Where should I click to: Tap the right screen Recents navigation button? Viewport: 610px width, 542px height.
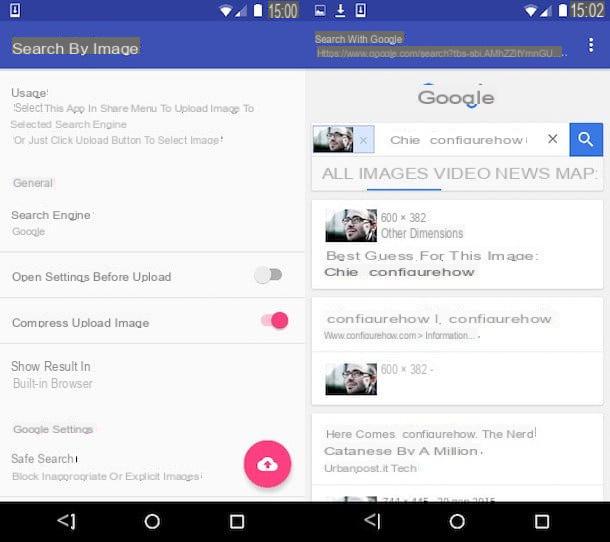(x=542, y=521)
